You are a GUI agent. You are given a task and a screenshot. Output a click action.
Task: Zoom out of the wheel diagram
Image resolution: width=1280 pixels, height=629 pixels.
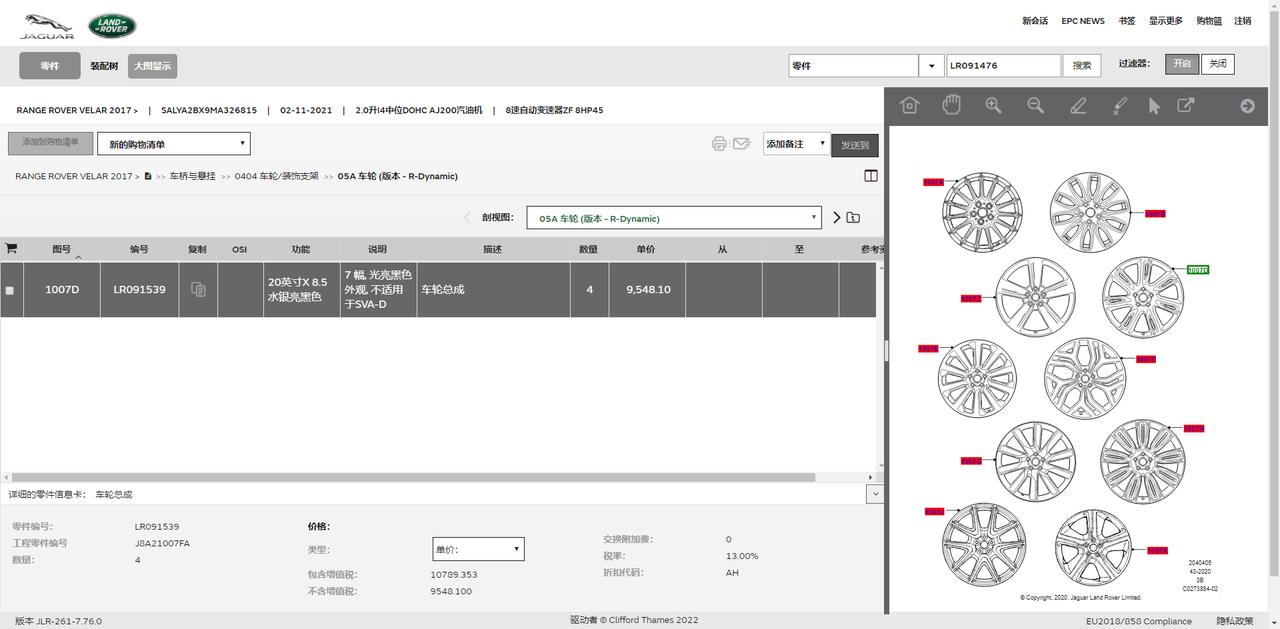point(1035,105)
